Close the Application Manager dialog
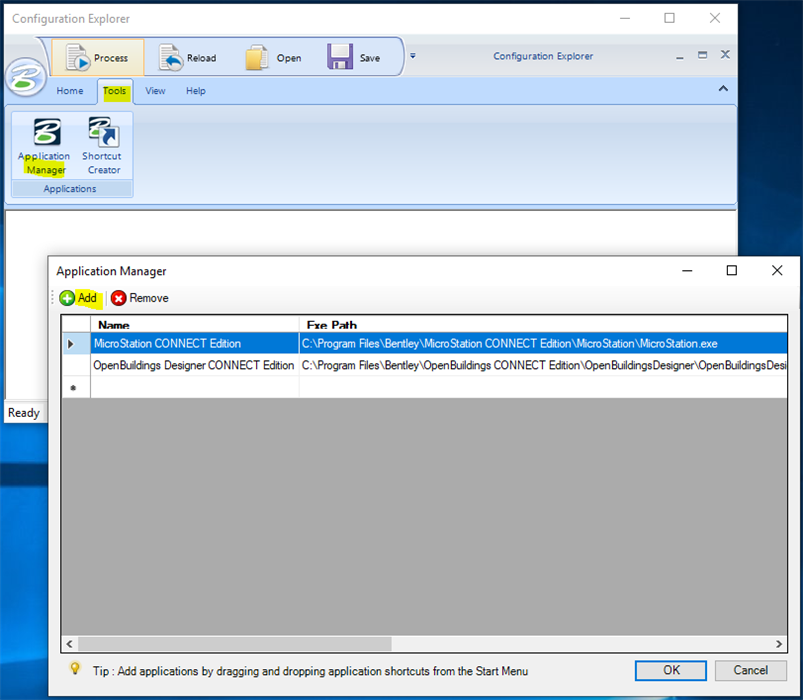Image resolution: width=803 pixels, height=700 pixels. coord(777,270)
